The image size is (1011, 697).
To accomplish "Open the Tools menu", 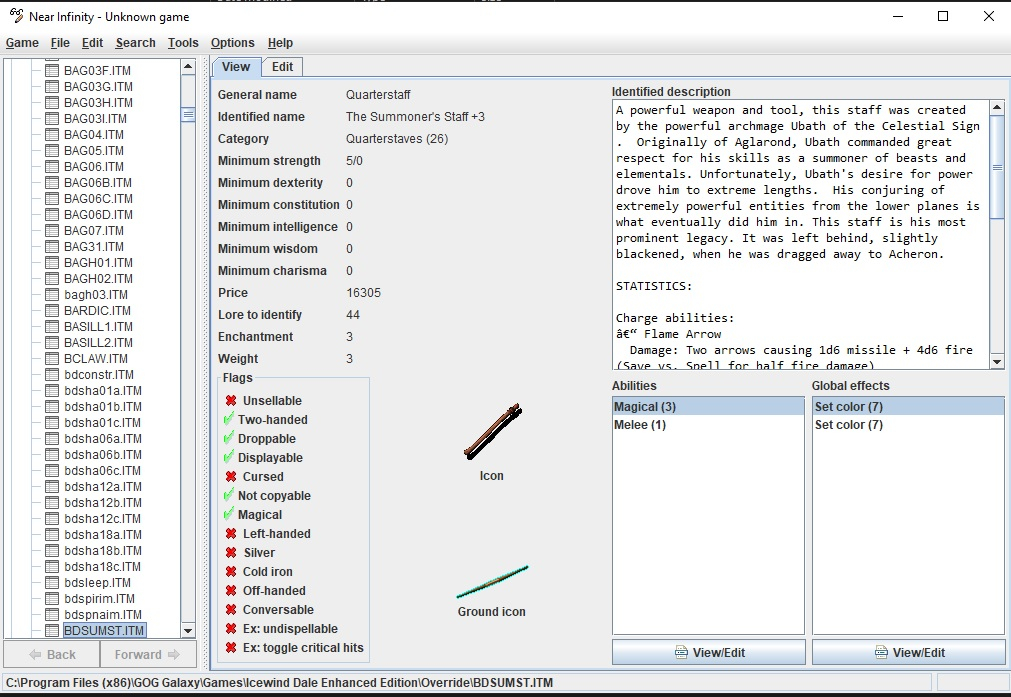I will coord(183,43).
